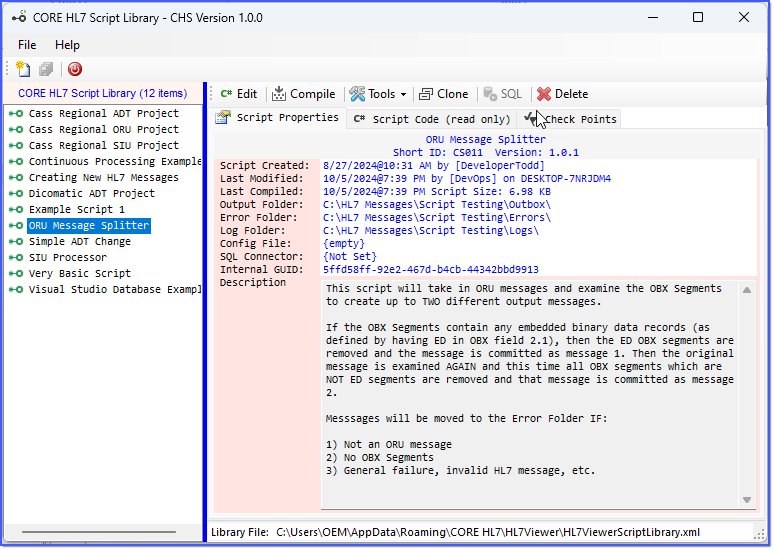Click inside the Description text box

531,395
